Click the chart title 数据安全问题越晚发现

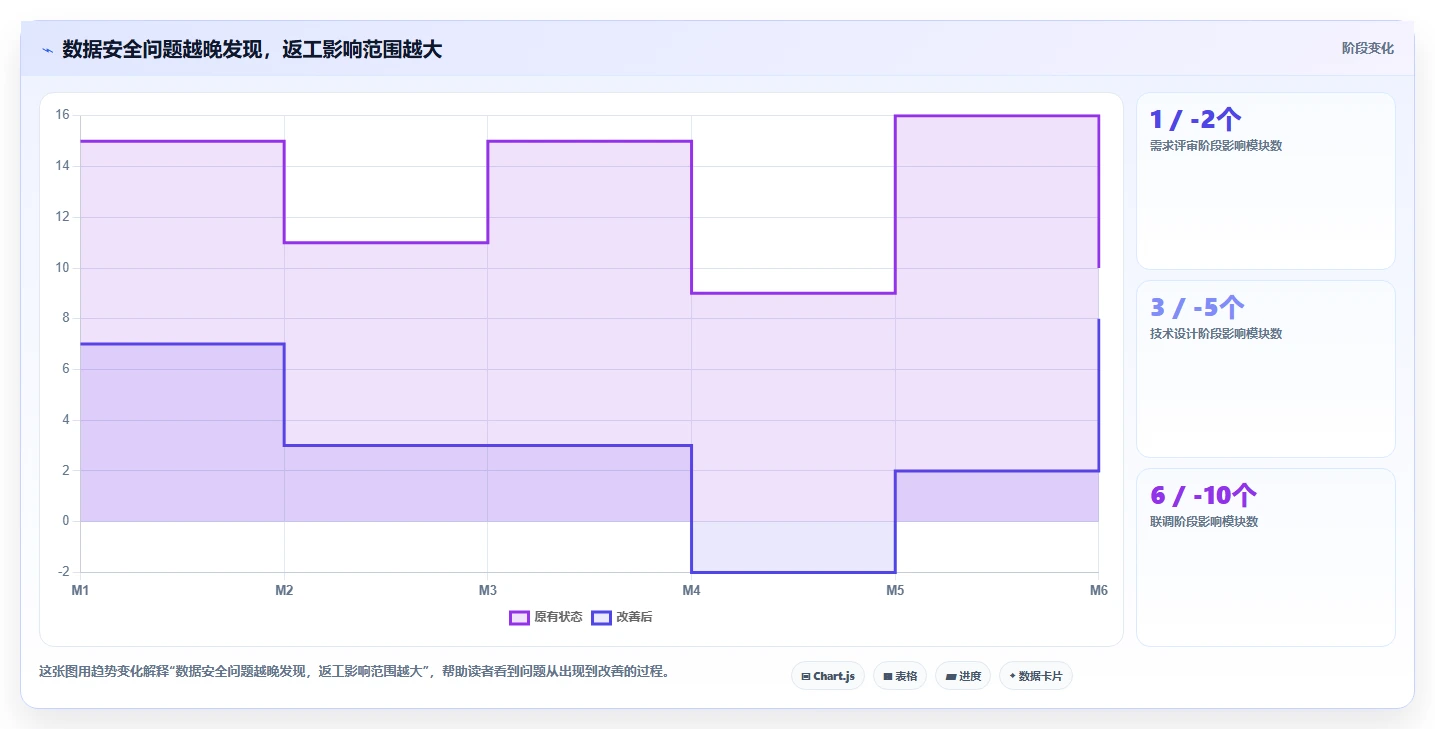(x=252, y=49)
